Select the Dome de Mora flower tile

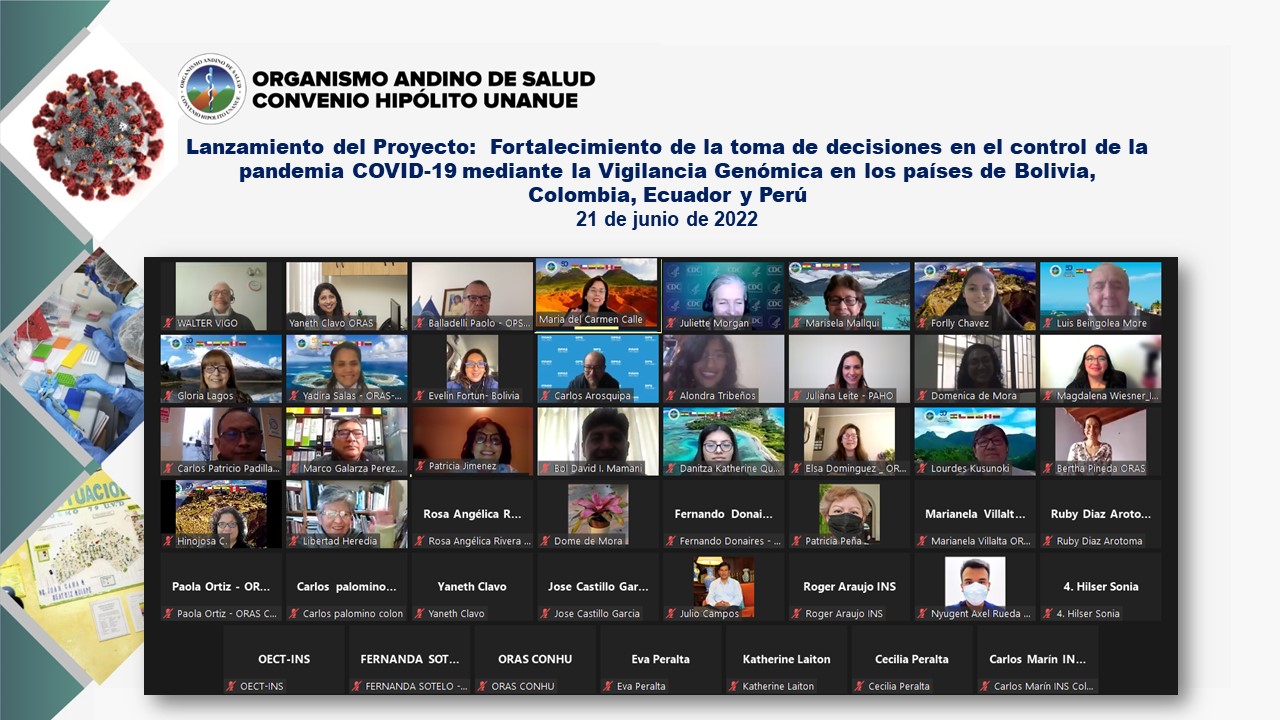[597, 512]
